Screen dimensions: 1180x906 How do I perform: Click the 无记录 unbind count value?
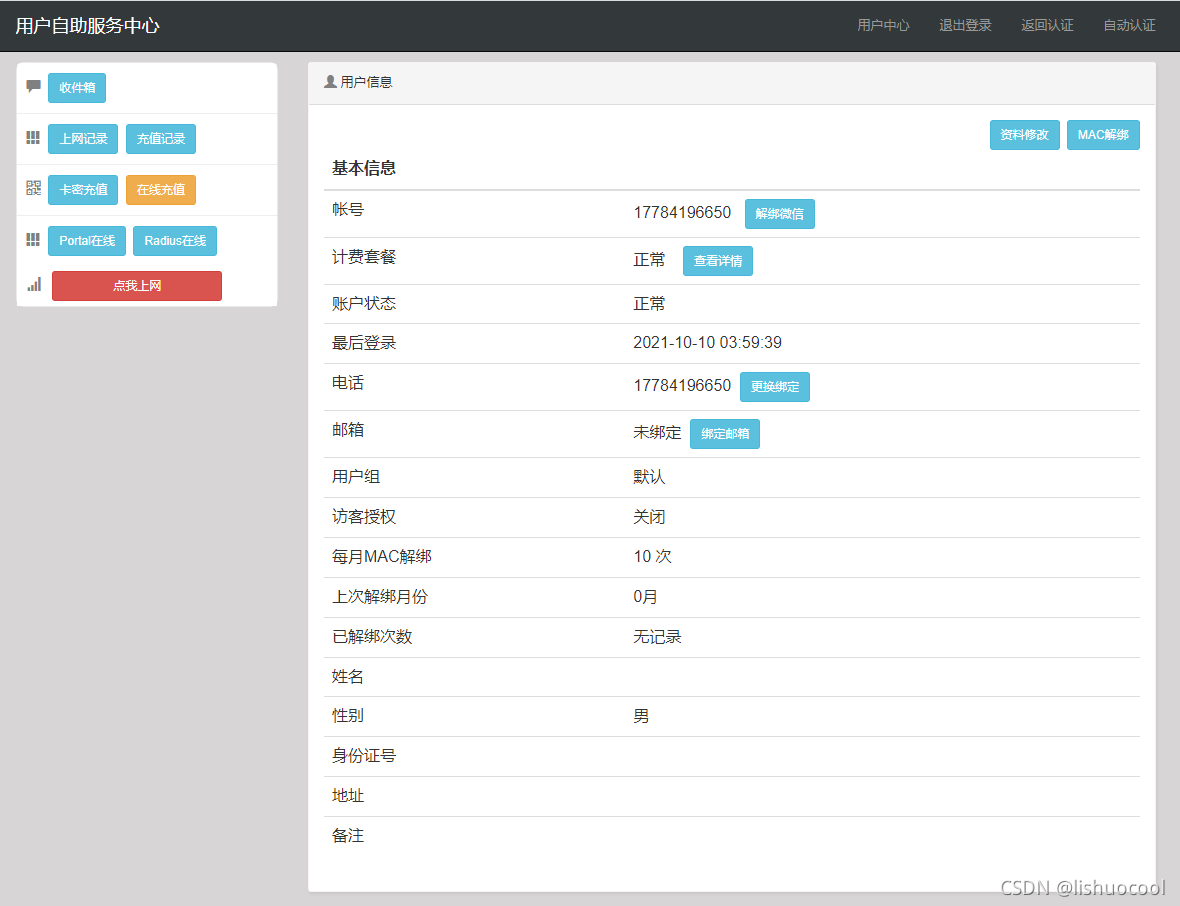(x=657, y=637)
